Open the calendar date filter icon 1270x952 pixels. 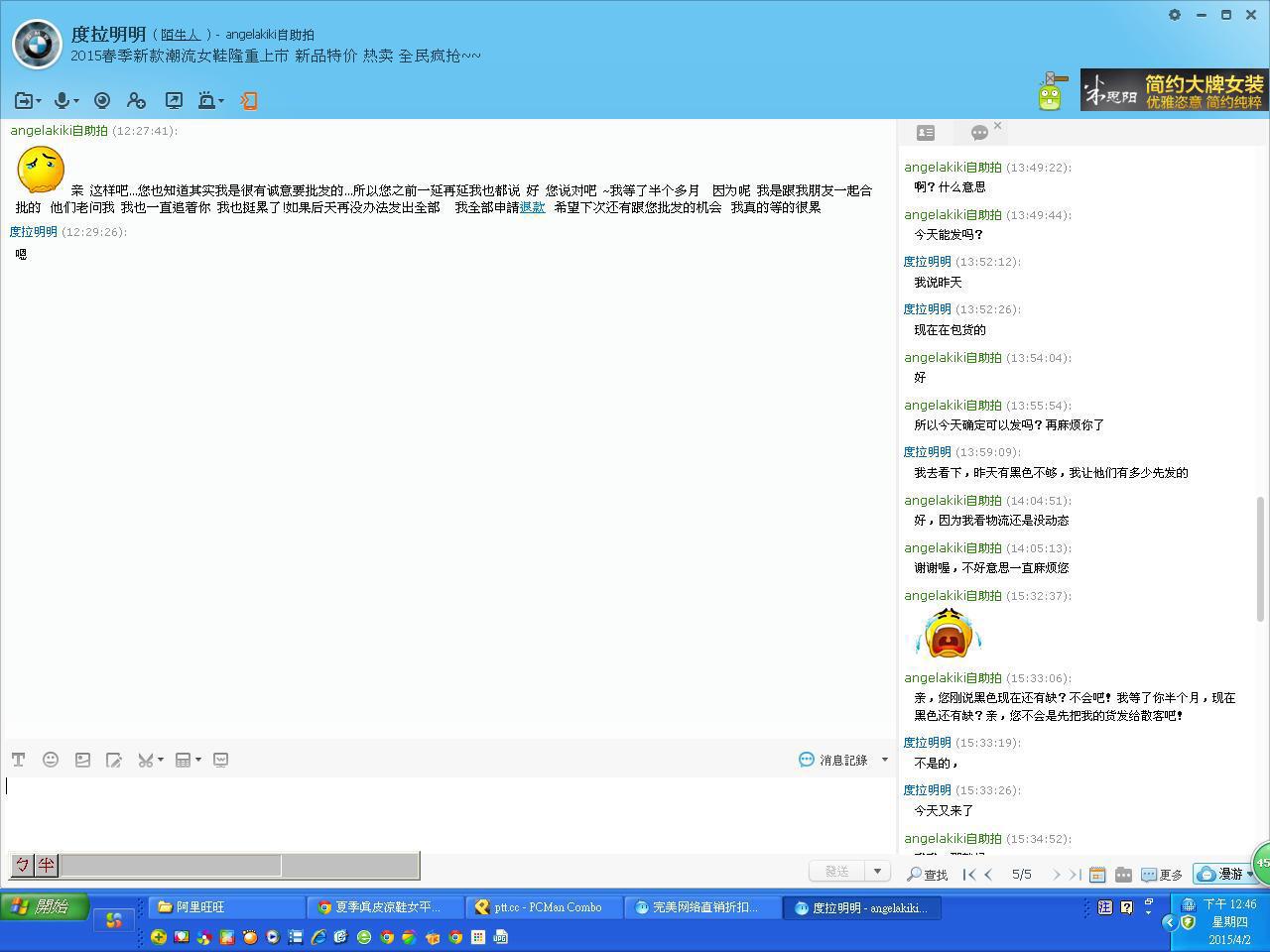point(1097,874)
